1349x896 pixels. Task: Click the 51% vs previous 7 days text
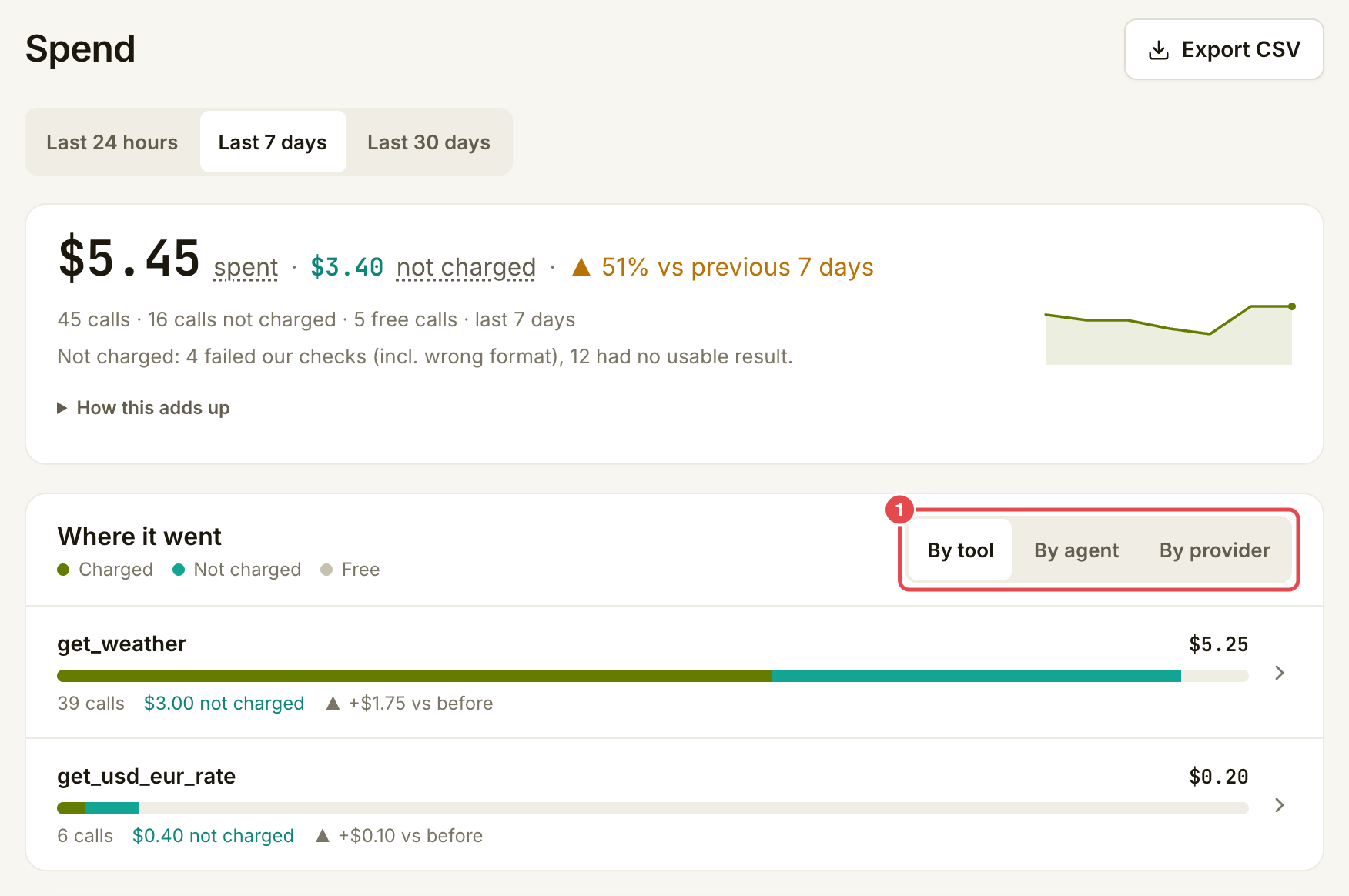(738, 267)
